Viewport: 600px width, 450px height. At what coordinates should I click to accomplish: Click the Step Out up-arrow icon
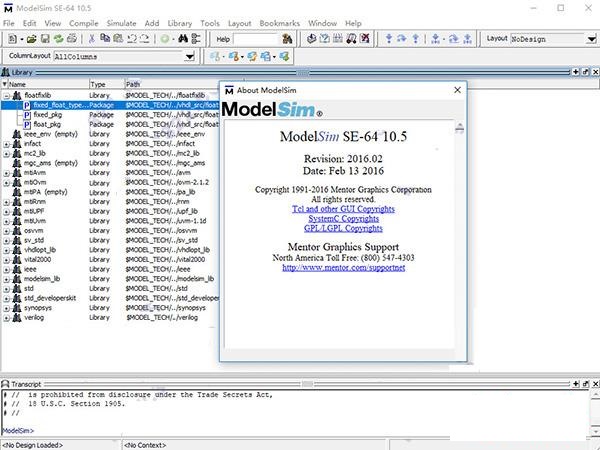(416, 39)
